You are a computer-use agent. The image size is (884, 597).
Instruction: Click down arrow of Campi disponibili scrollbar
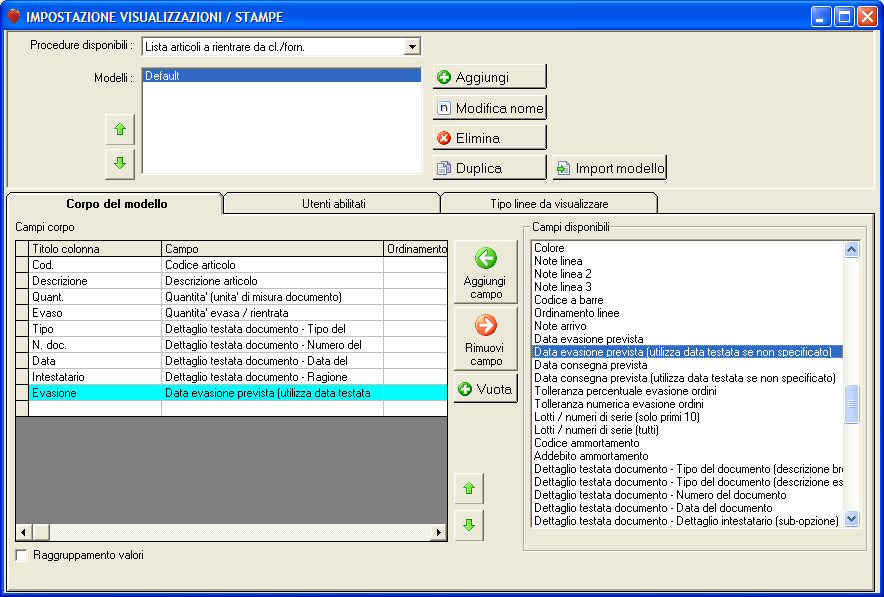click(851, 518)
